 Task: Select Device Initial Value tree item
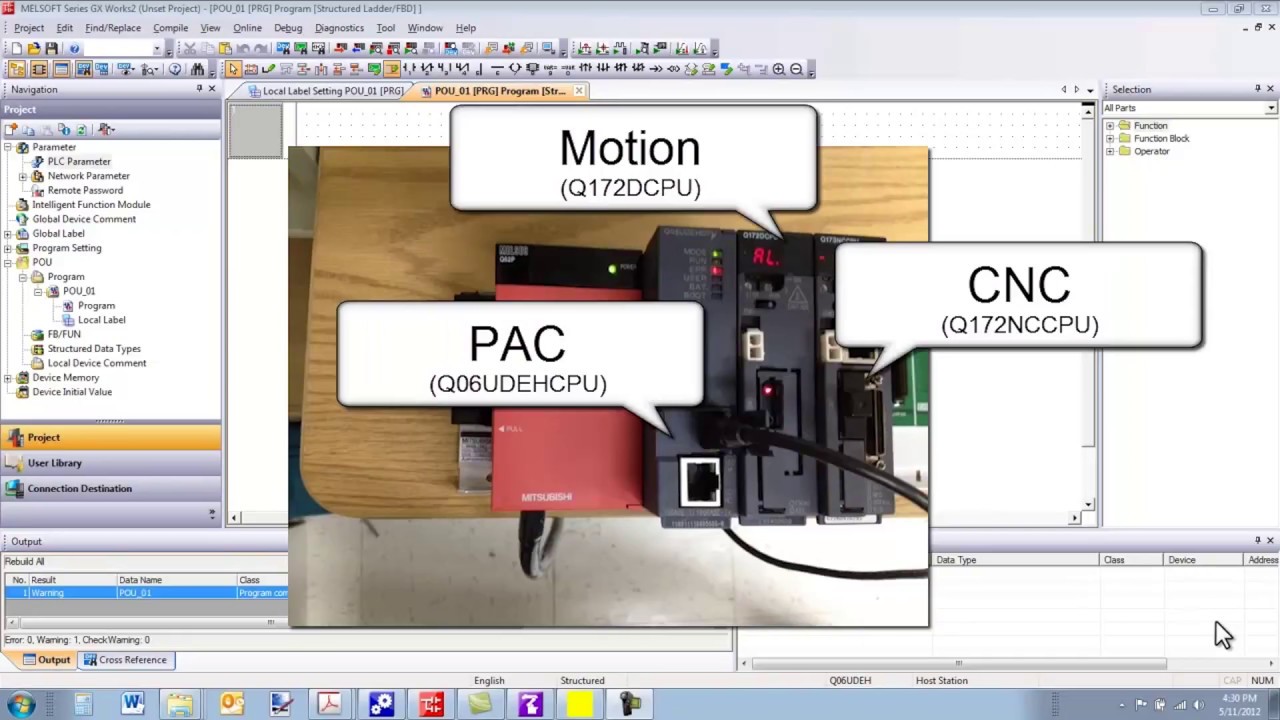[x=72, y=392]
